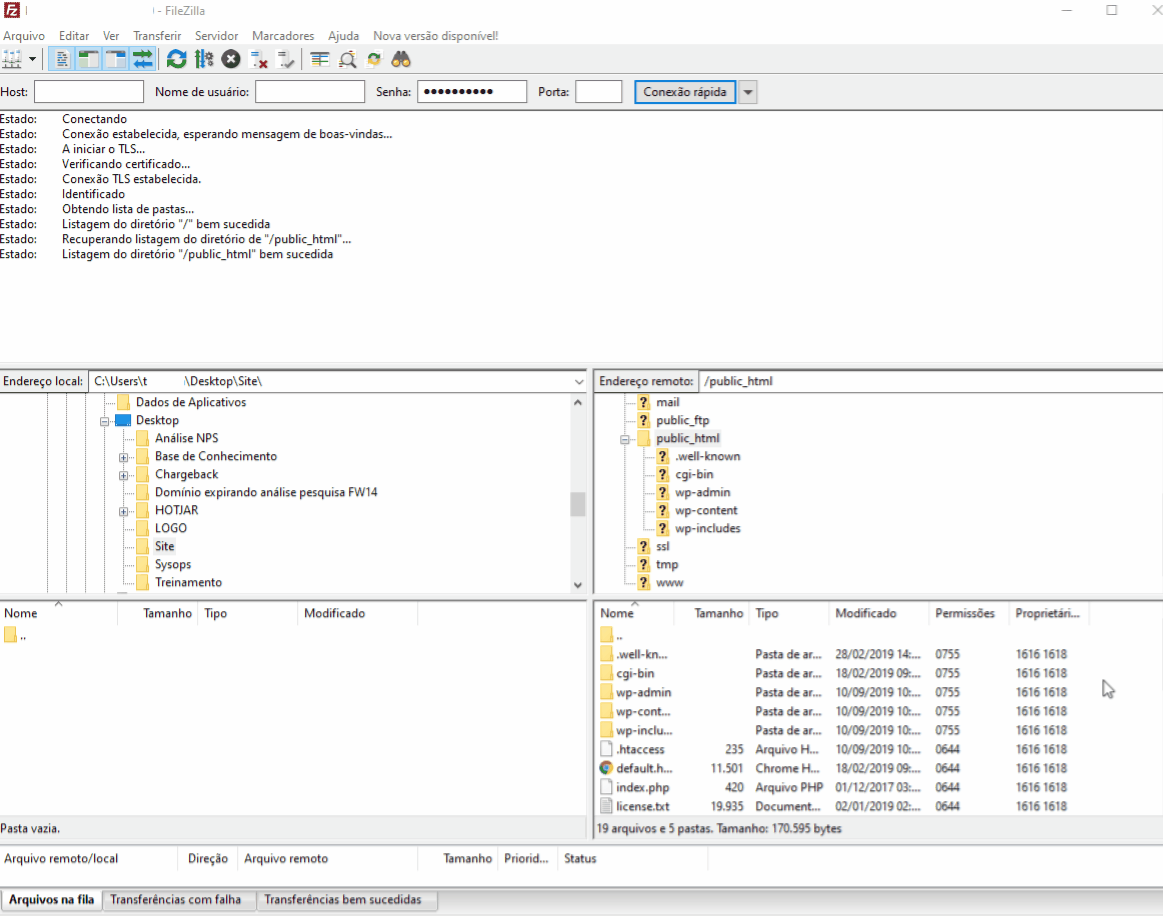Click the Senha password field

[x=472, y=92]
